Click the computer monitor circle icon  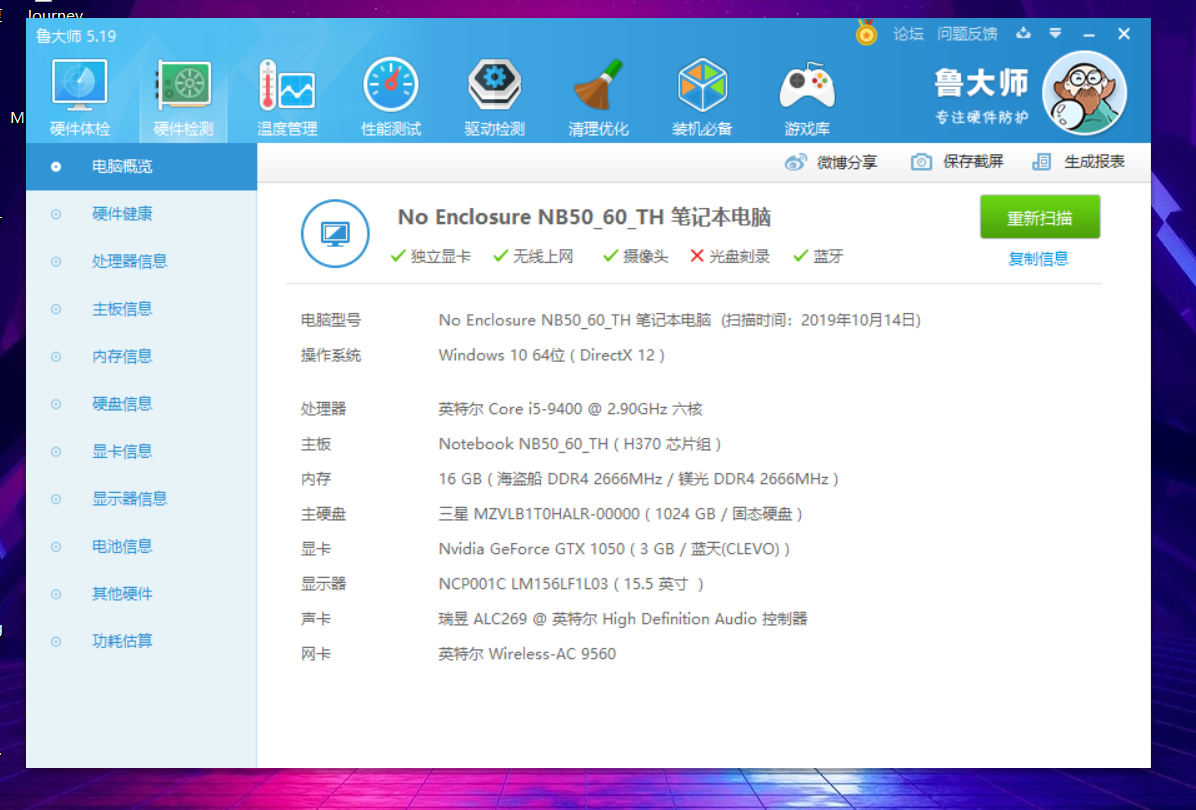pos(335,233)
